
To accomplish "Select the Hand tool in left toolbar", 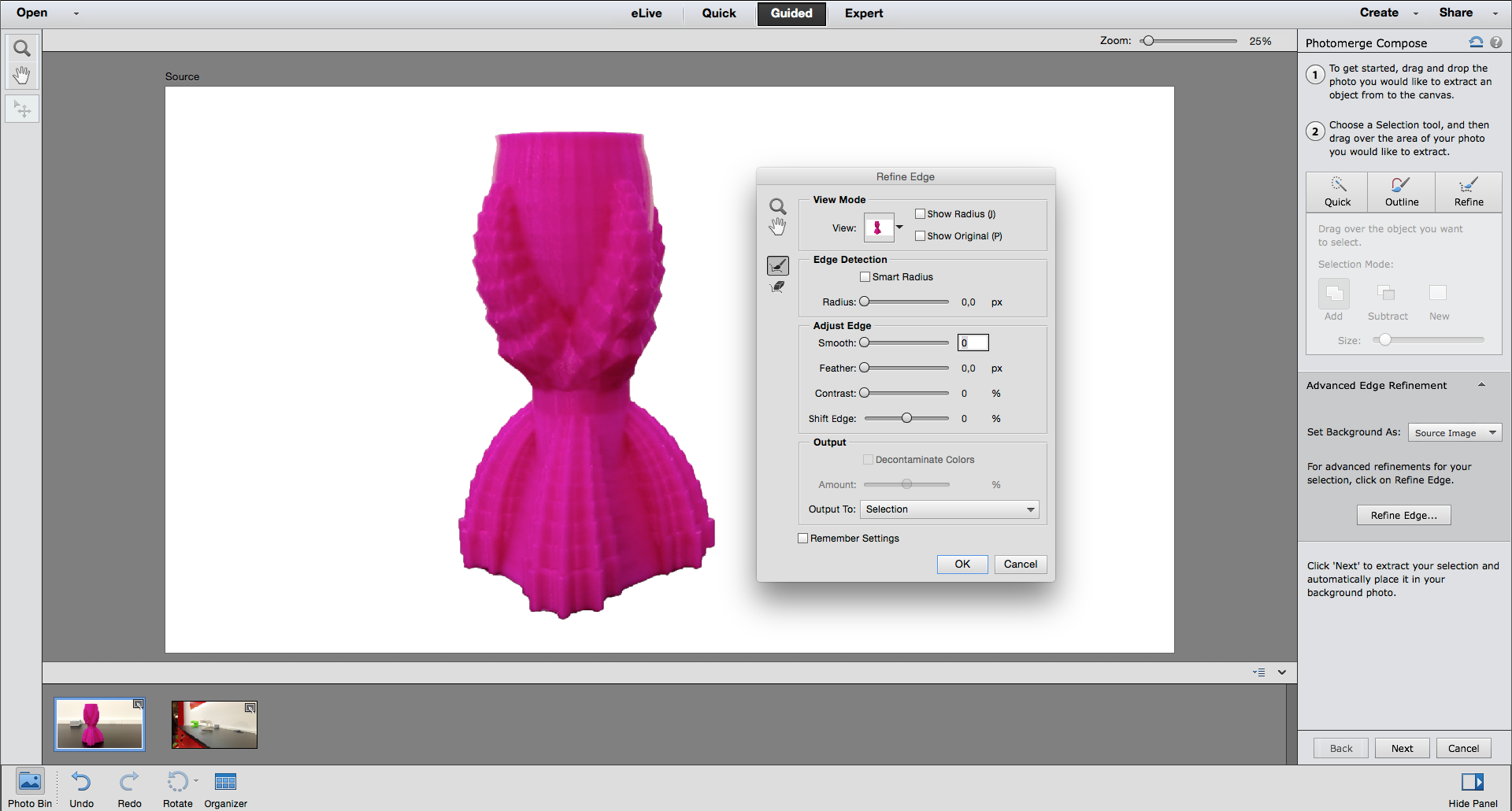I will (x=22, y=76).
